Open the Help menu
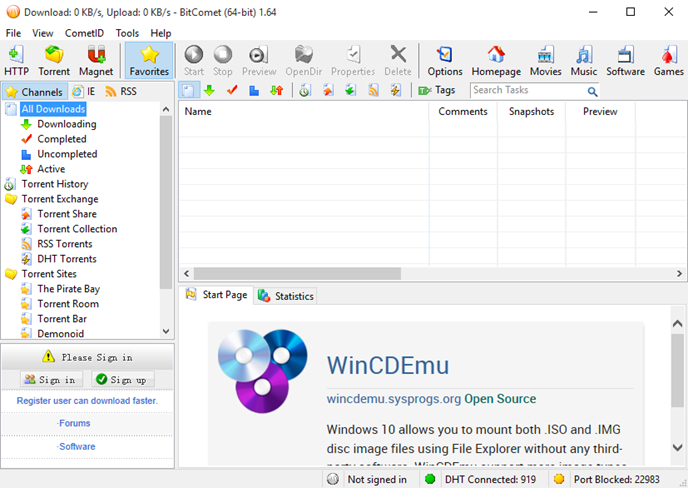The image size is (688, 488). 161,33
